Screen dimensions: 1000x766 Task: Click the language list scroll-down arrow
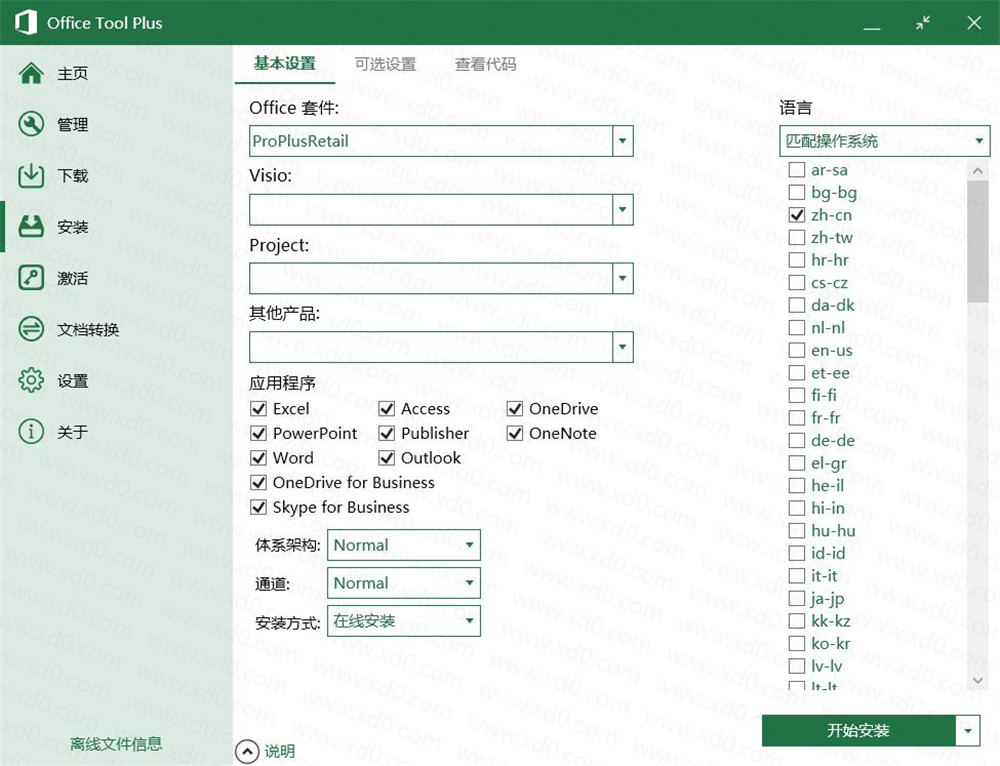977,681
